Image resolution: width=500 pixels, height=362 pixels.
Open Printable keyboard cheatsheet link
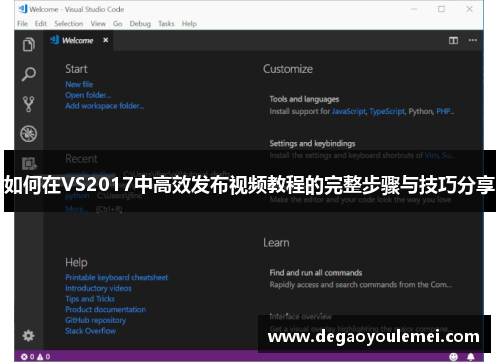[117, 277]
